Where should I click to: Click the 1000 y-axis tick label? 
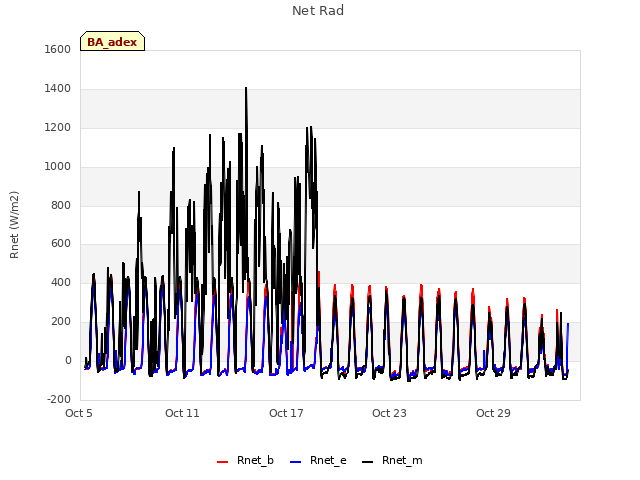click(x=58, y=167)
